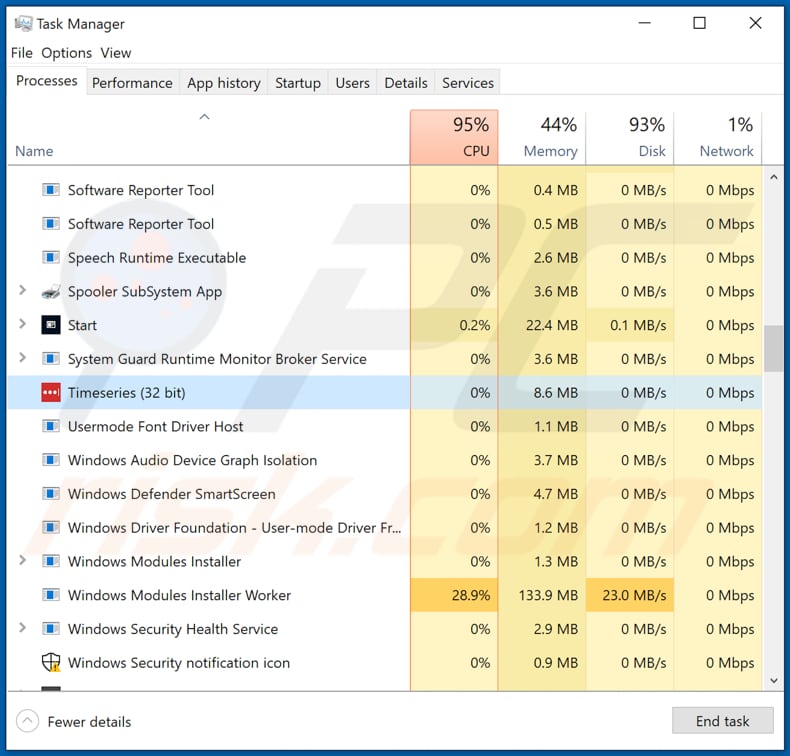Click the 23.0 MB/s disk value
This screenshot has height=756, width=790.
tap(634, 595)
